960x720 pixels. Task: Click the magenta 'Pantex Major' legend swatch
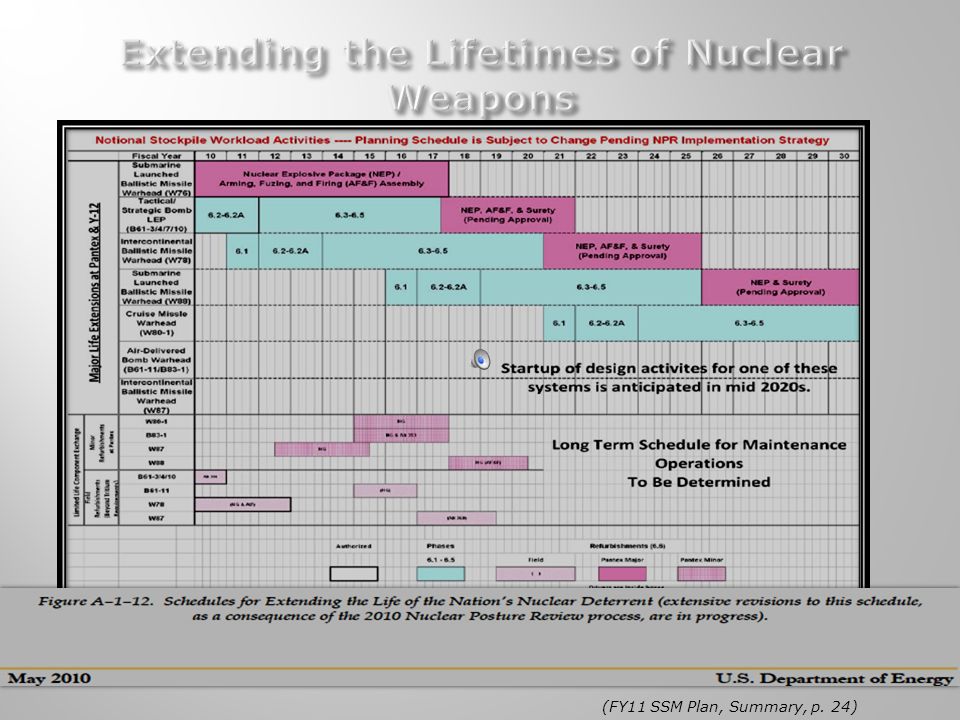pyautogui.click(x=622, y=574)
